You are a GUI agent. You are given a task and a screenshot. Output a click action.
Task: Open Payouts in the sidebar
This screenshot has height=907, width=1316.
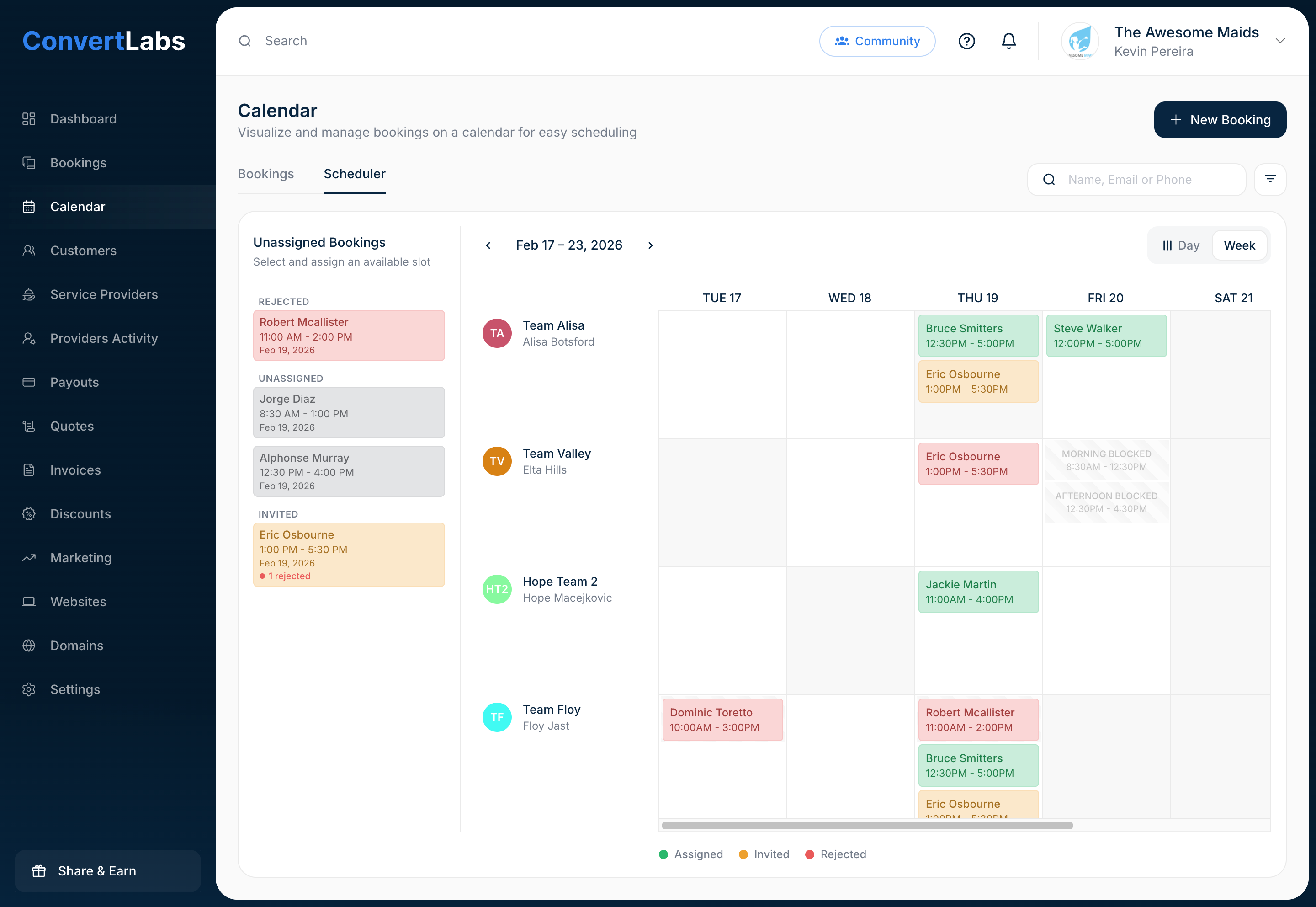[x=74, y=382]
